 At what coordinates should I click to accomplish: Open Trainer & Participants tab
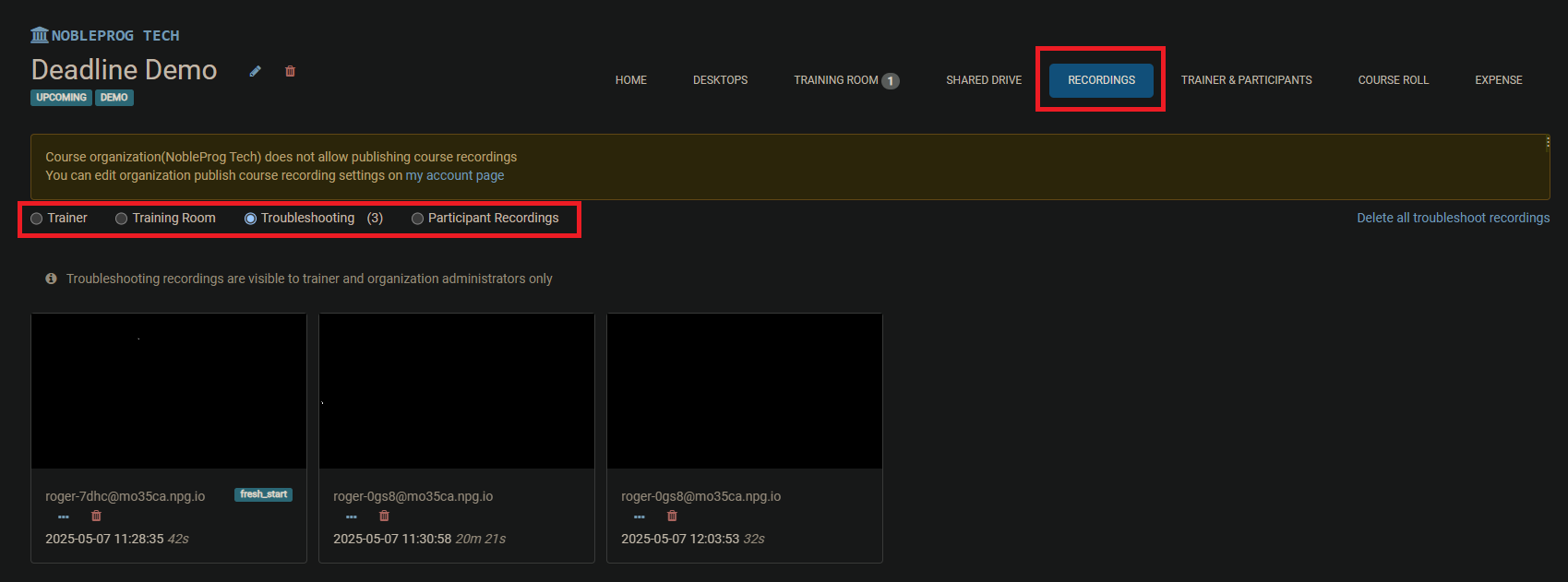[x=1247, y=80]
